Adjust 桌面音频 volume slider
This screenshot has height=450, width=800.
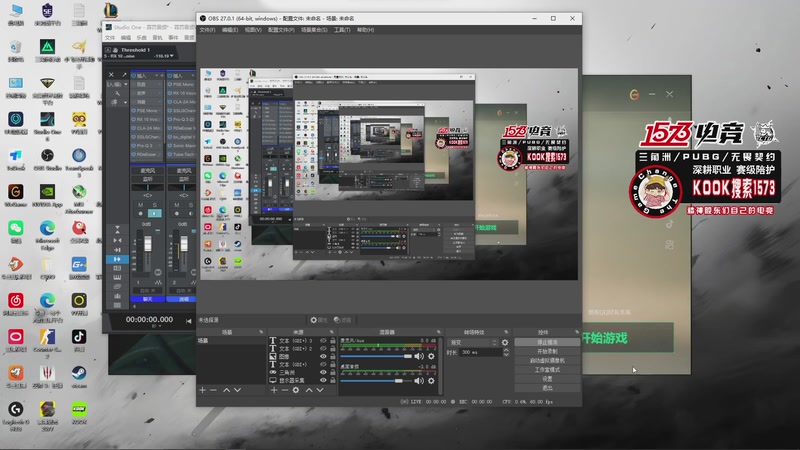(376, 381)
